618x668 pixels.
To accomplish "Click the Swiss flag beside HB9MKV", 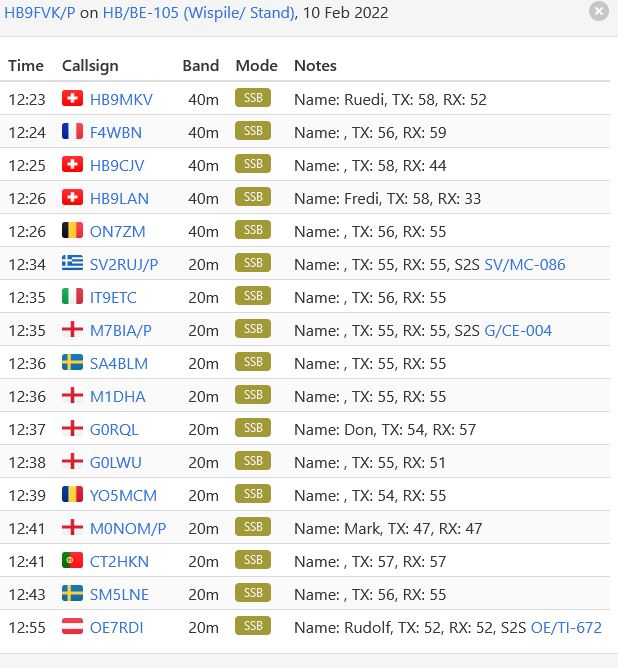I will click(x=72, y=98).
